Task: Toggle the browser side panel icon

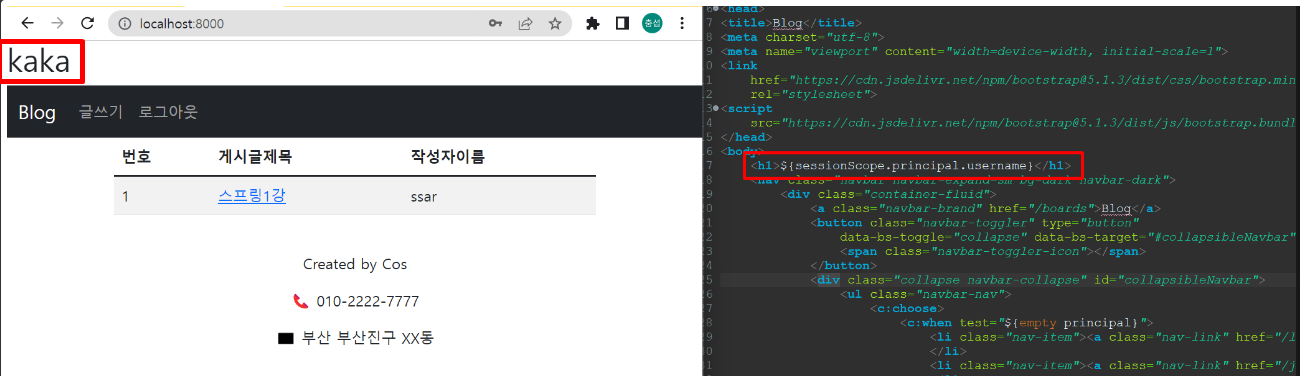Action: click(x=621, y=23)
